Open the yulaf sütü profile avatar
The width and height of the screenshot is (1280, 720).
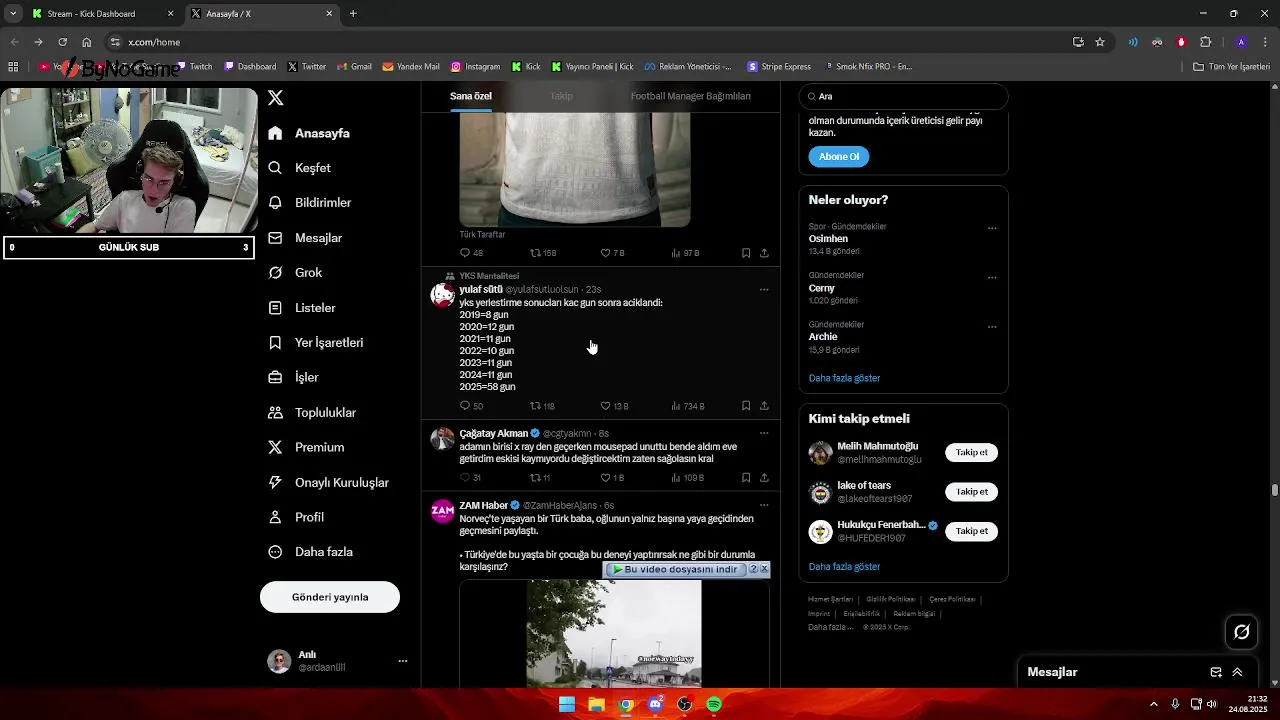pos(442,295)
